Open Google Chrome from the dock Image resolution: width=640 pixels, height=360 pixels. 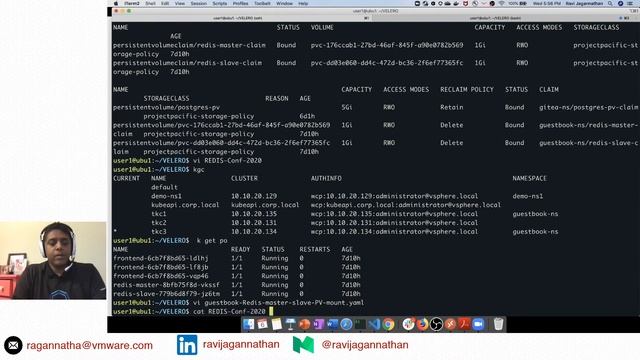click(x=388, y=324)
